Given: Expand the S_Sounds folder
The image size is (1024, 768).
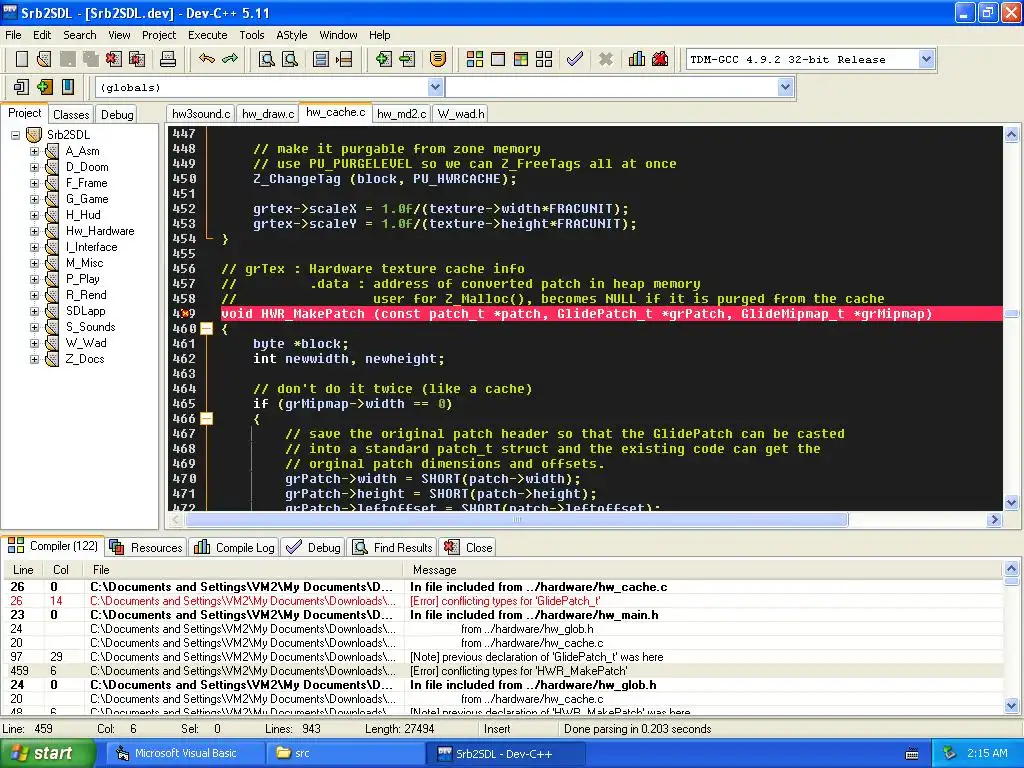Looking at the screenshot, I should click(34, 327).
